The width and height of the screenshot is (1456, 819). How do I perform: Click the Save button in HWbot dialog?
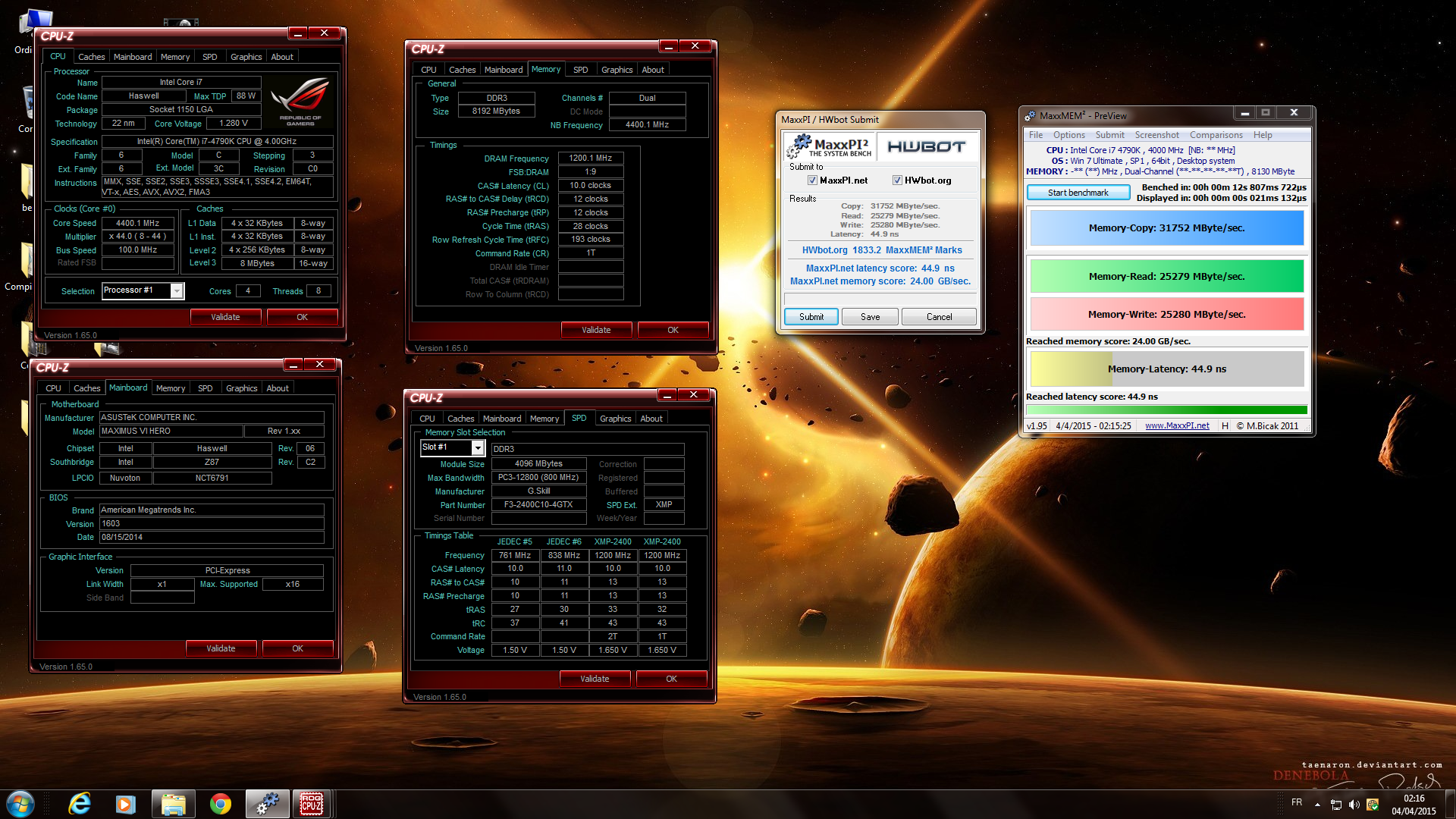[870, 317]
